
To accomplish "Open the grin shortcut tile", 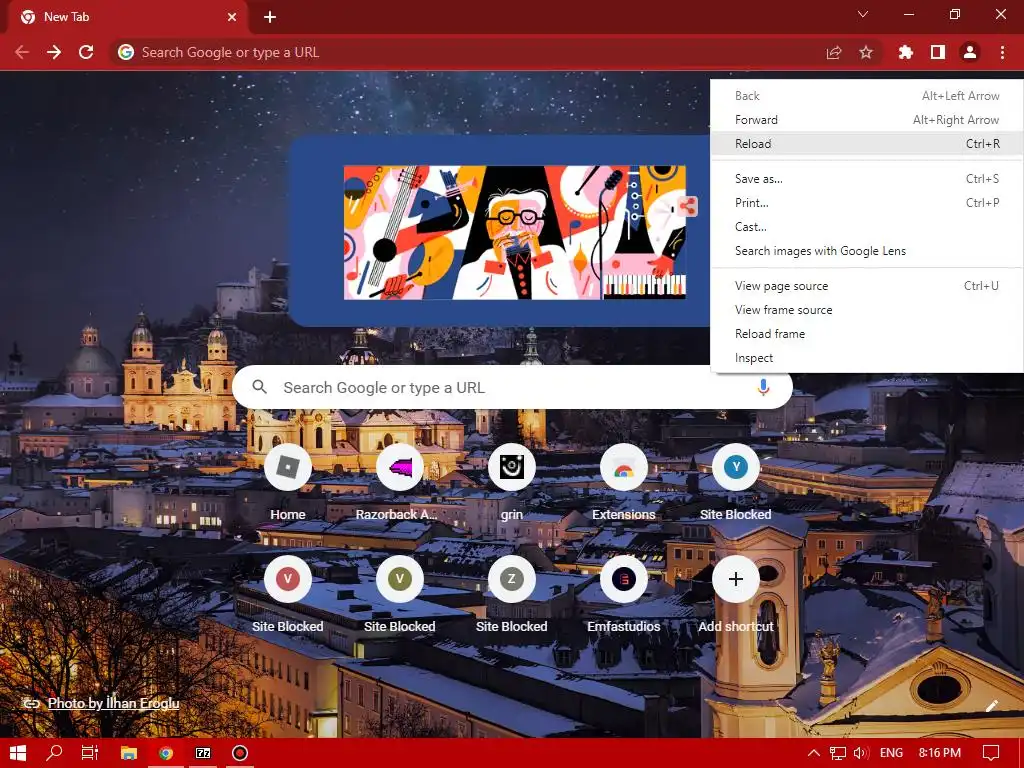I will pyautogui.click(x=512, y=483).
